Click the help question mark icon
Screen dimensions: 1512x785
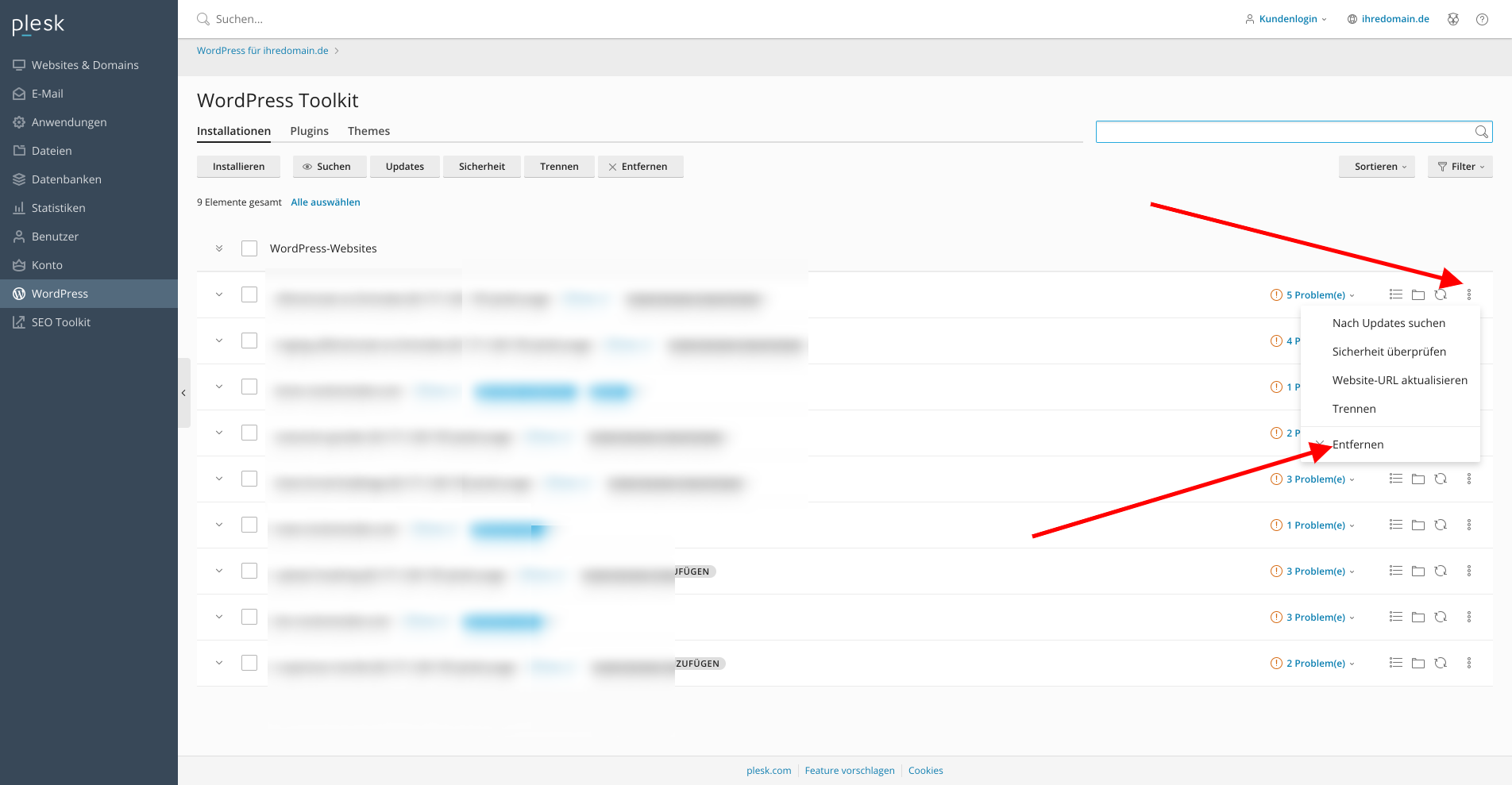(x=1482, y=19)
